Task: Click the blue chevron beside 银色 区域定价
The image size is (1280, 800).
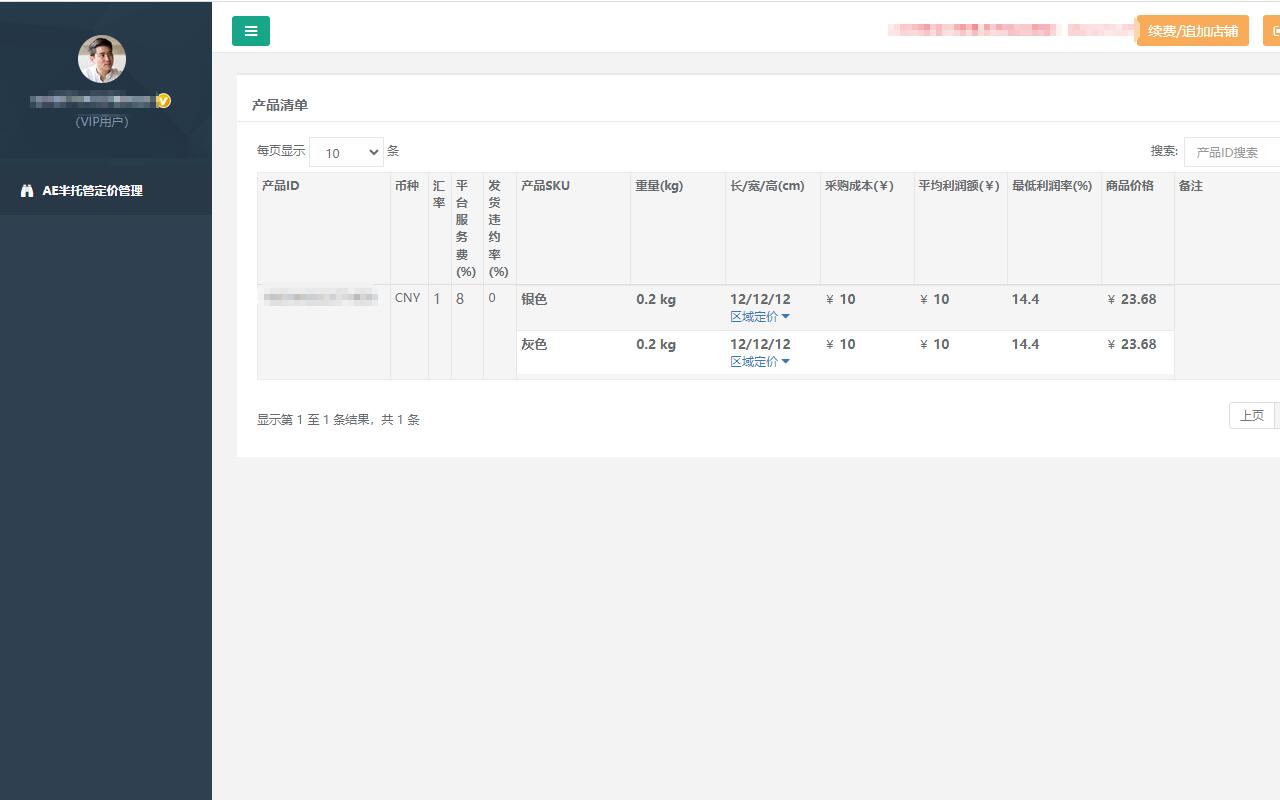Action: 786,316
